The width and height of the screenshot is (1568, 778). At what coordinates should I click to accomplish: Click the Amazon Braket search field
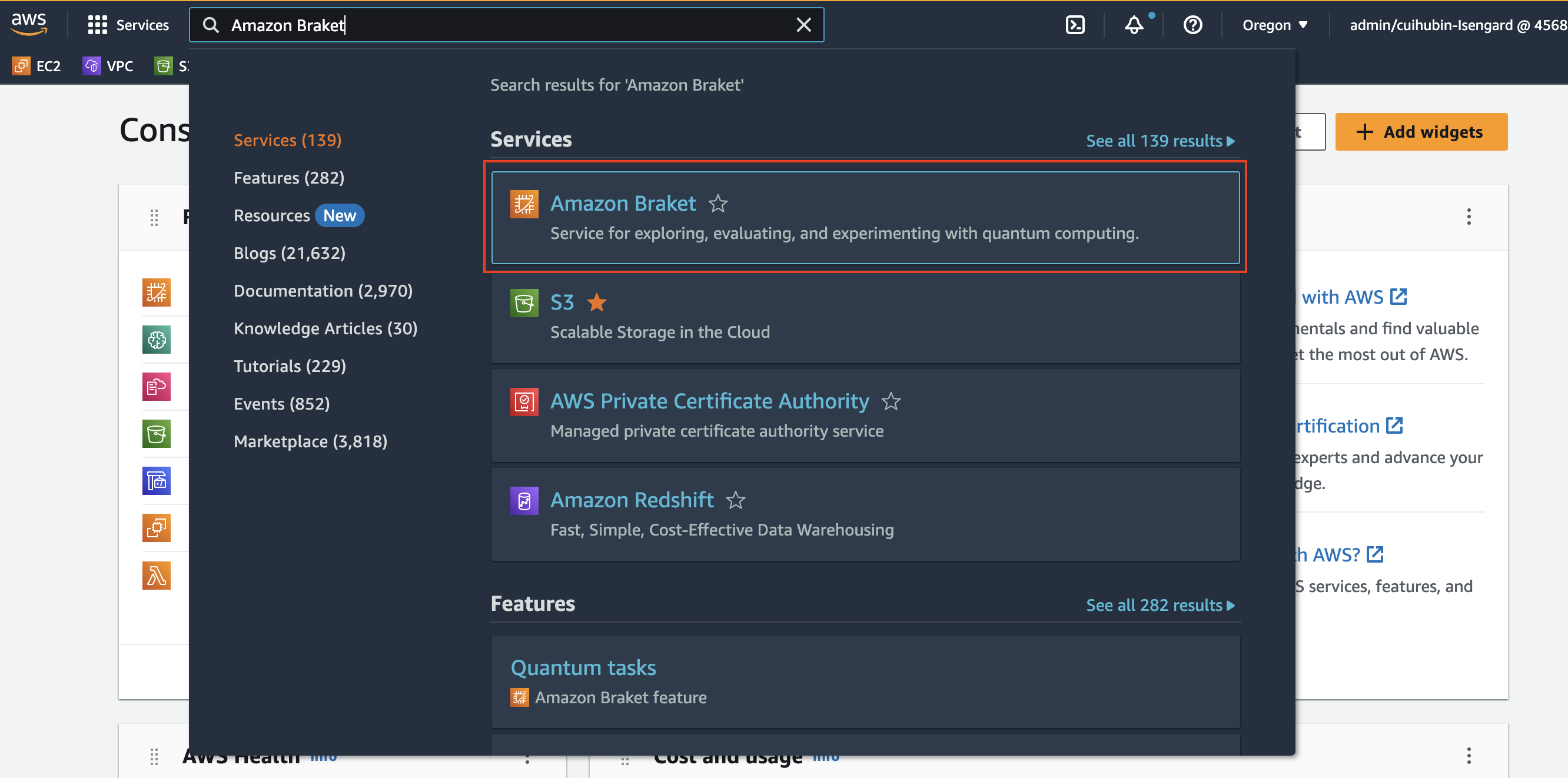pos(505,25)
